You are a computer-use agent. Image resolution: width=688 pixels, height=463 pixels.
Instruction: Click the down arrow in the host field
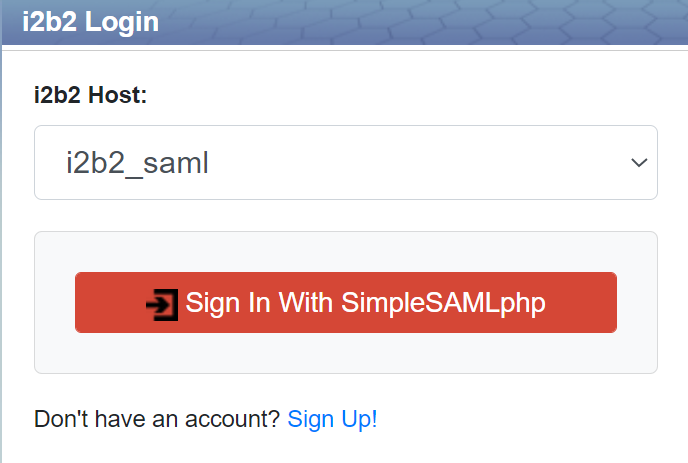coord(638,163)
